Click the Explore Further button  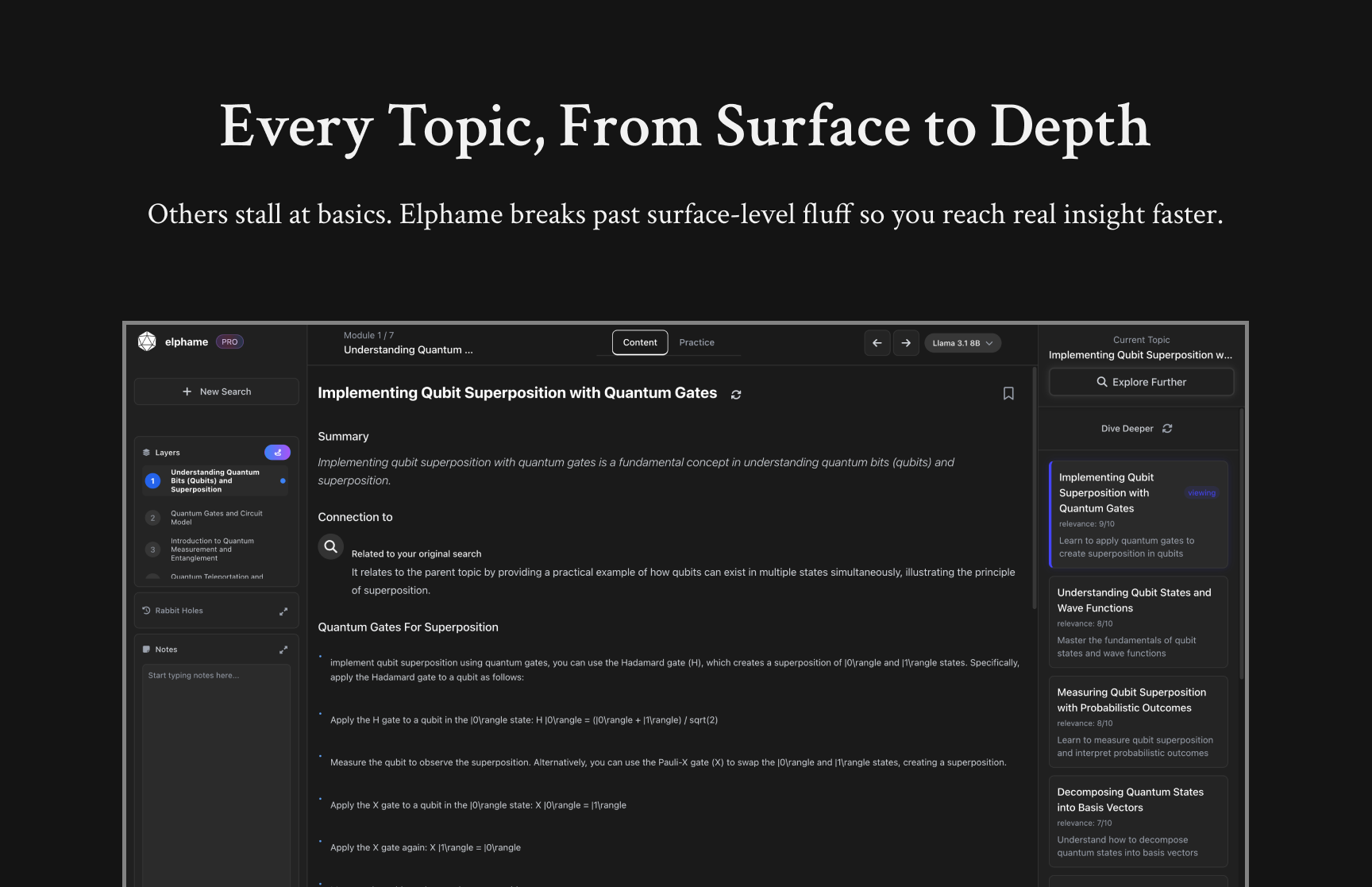pos(1141,382)
